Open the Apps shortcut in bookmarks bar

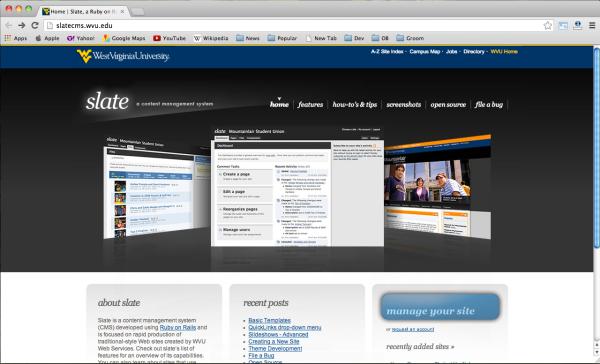coord(16,38)
